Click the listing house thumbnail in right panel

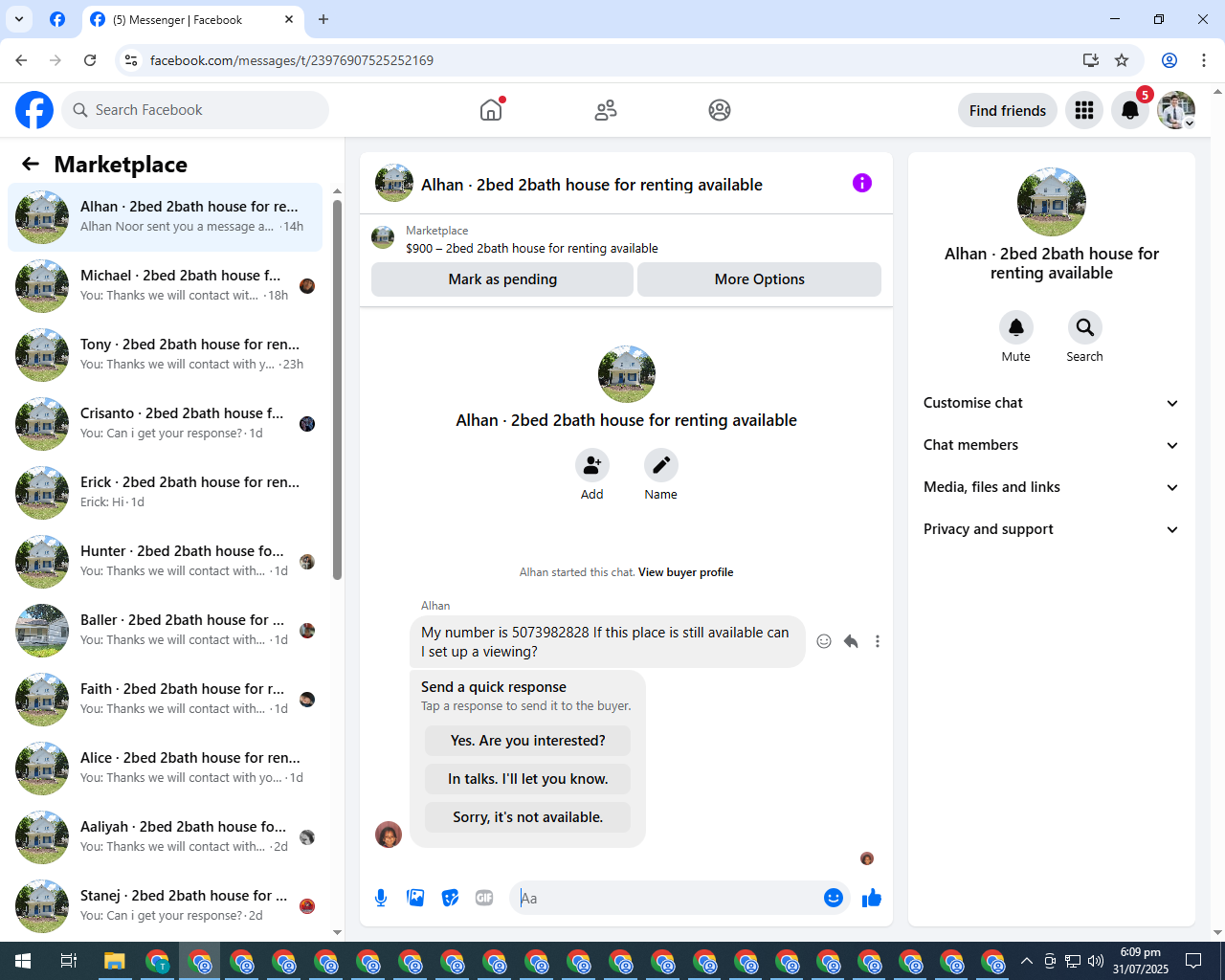point(1052,202)
